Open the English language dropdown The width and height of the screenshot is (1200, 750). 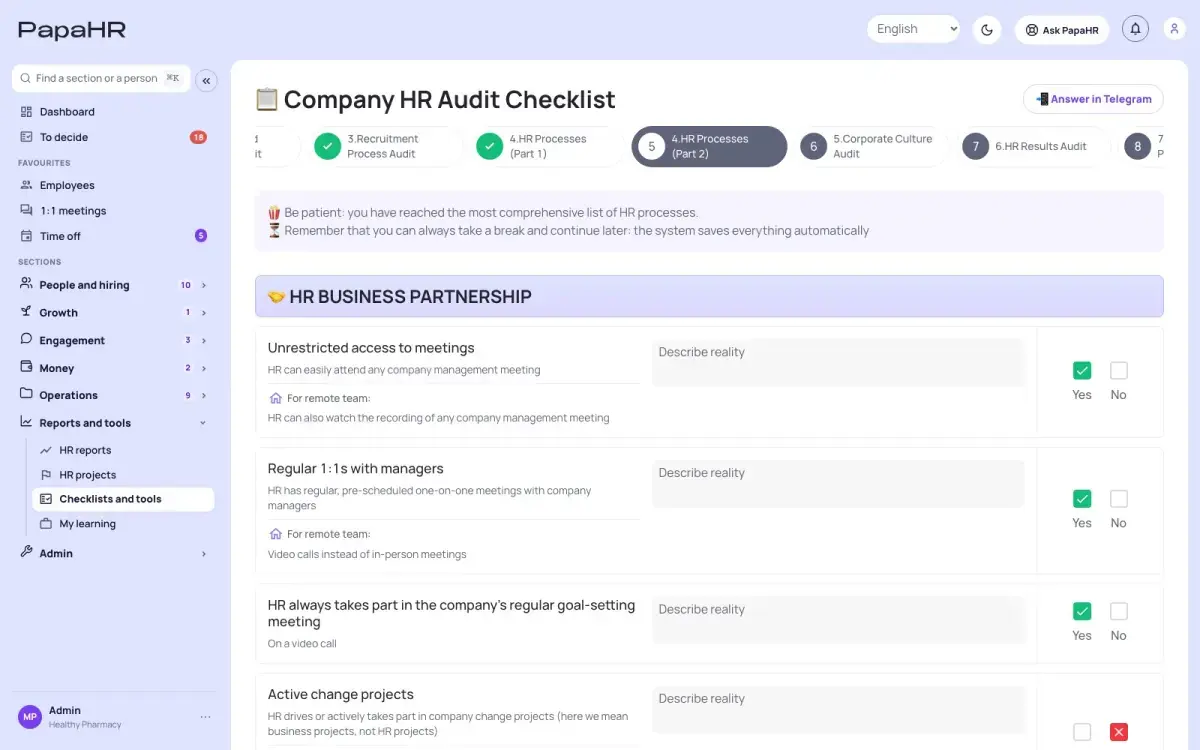914,29
